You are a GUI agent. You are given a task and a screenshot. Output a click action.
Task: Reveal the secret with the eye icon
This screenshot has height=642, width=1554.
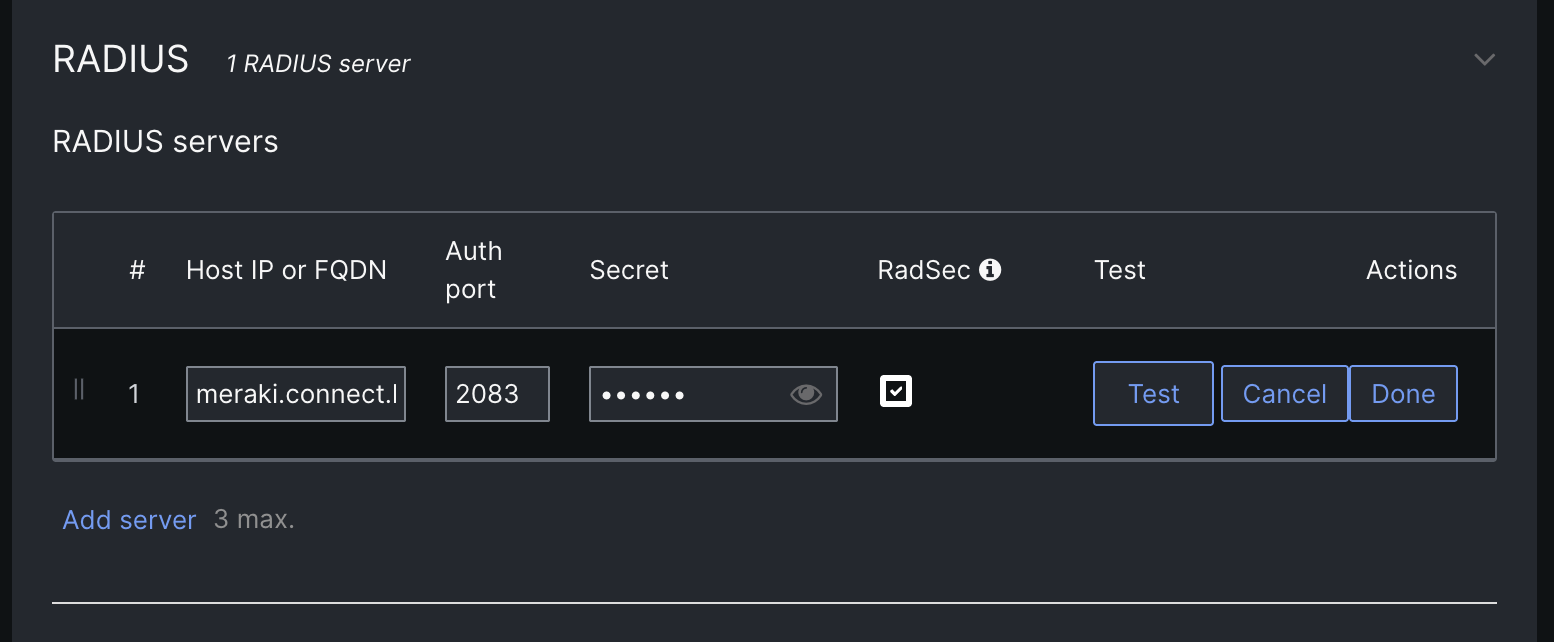pyautogui.click(x=806, y=394)
